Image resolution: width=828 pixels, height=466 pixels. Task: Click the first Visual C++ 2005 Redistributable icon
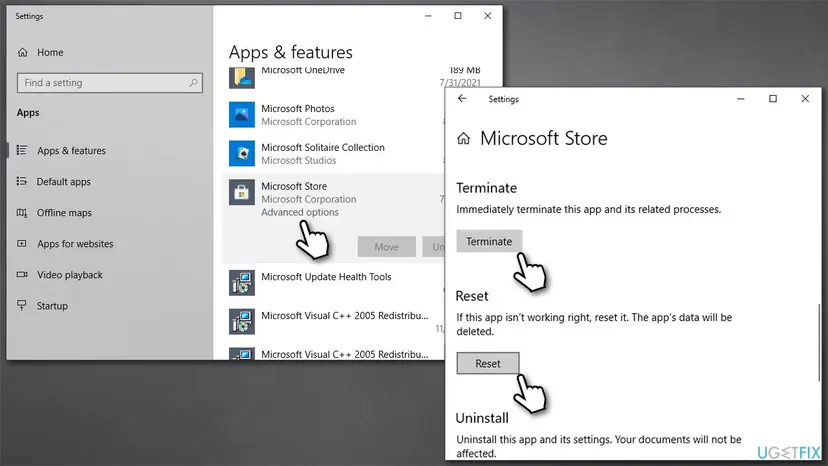[x=242, y=321]
